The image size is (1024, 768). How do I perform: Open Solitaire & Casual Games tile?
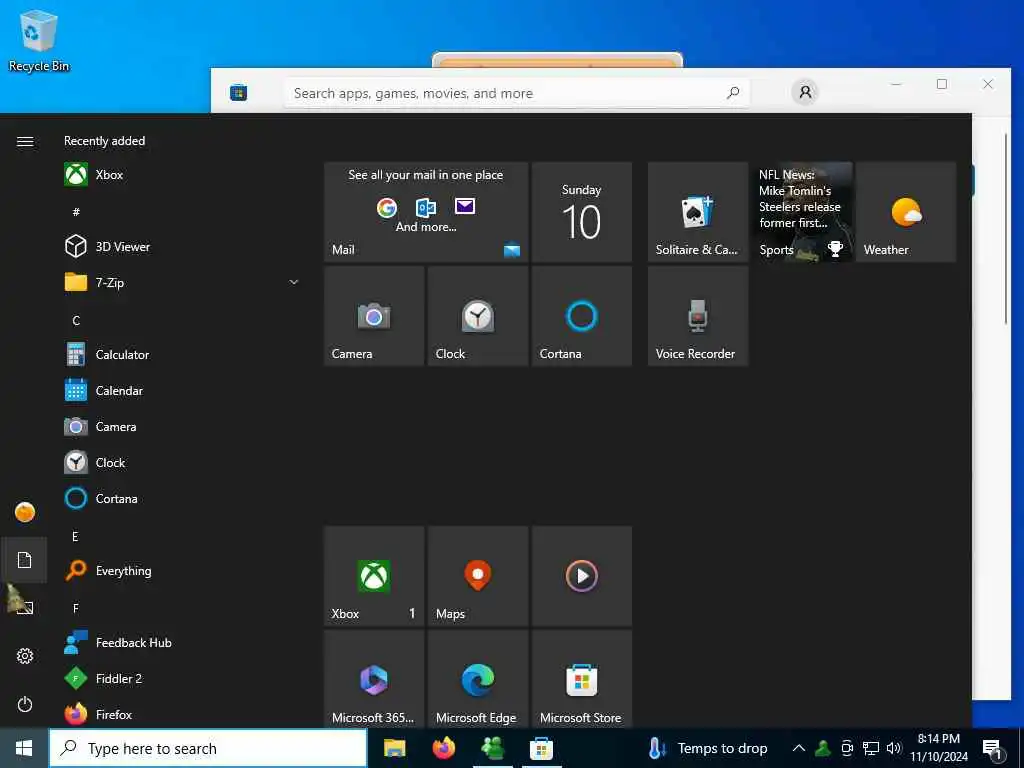[x=697, y=212]
